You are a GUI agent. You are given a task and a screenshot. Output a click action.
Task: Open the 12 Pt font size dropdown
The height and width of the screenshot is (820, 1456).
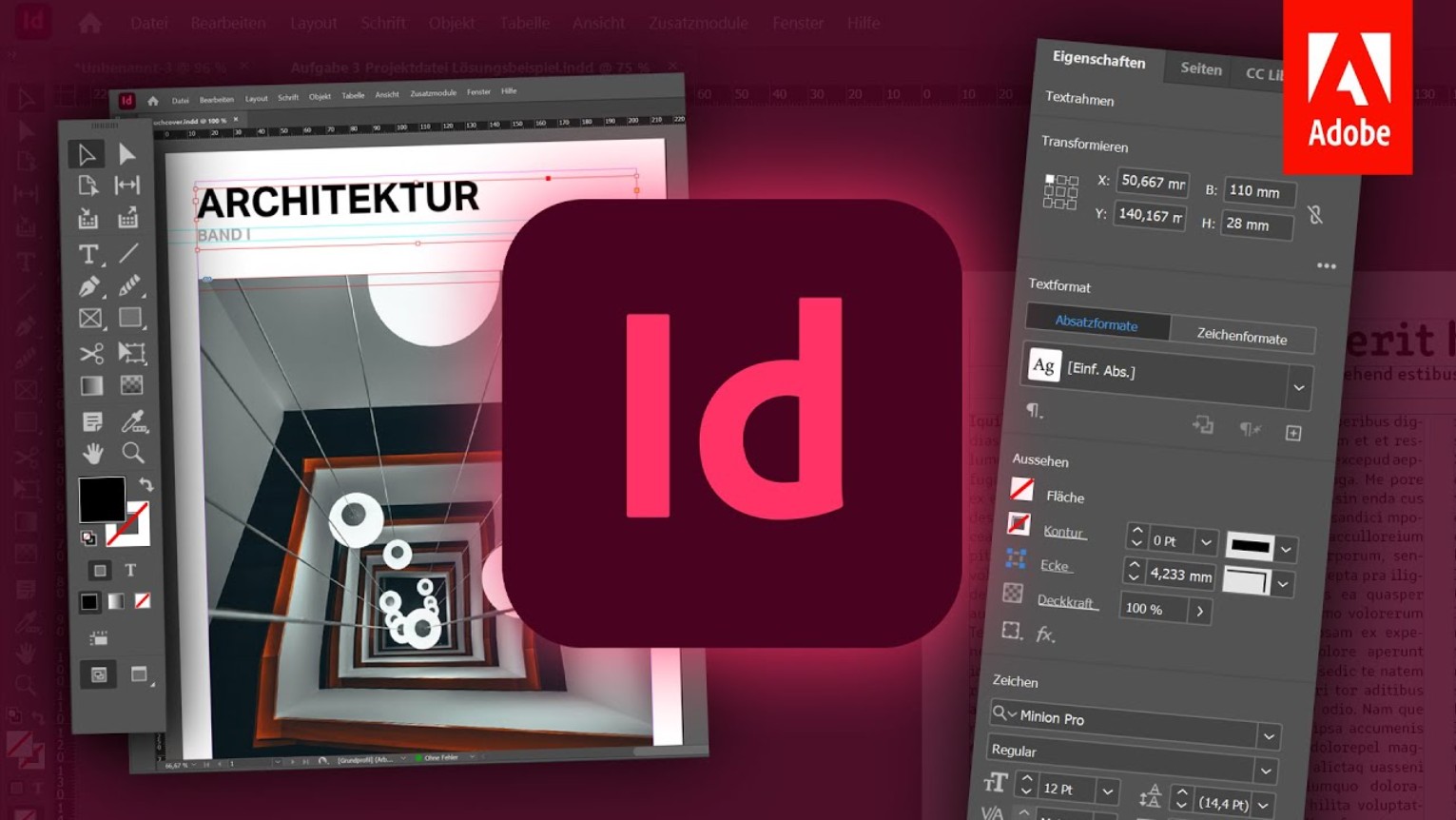click(1108, 791)
